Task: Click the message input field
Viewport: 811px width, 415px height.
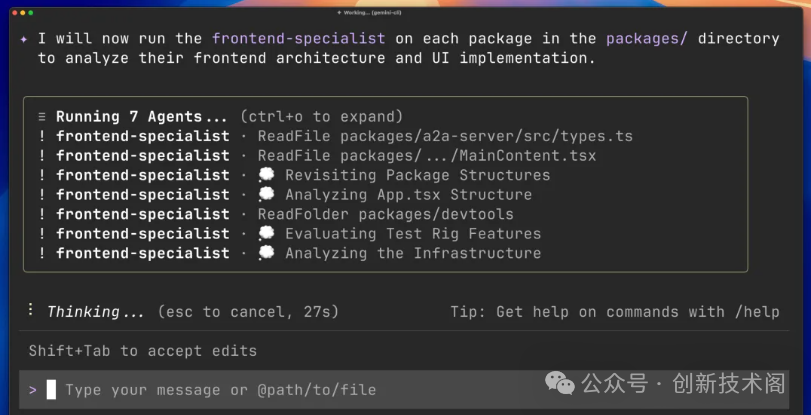Action: pyautogui.click(x=404, y=389)
